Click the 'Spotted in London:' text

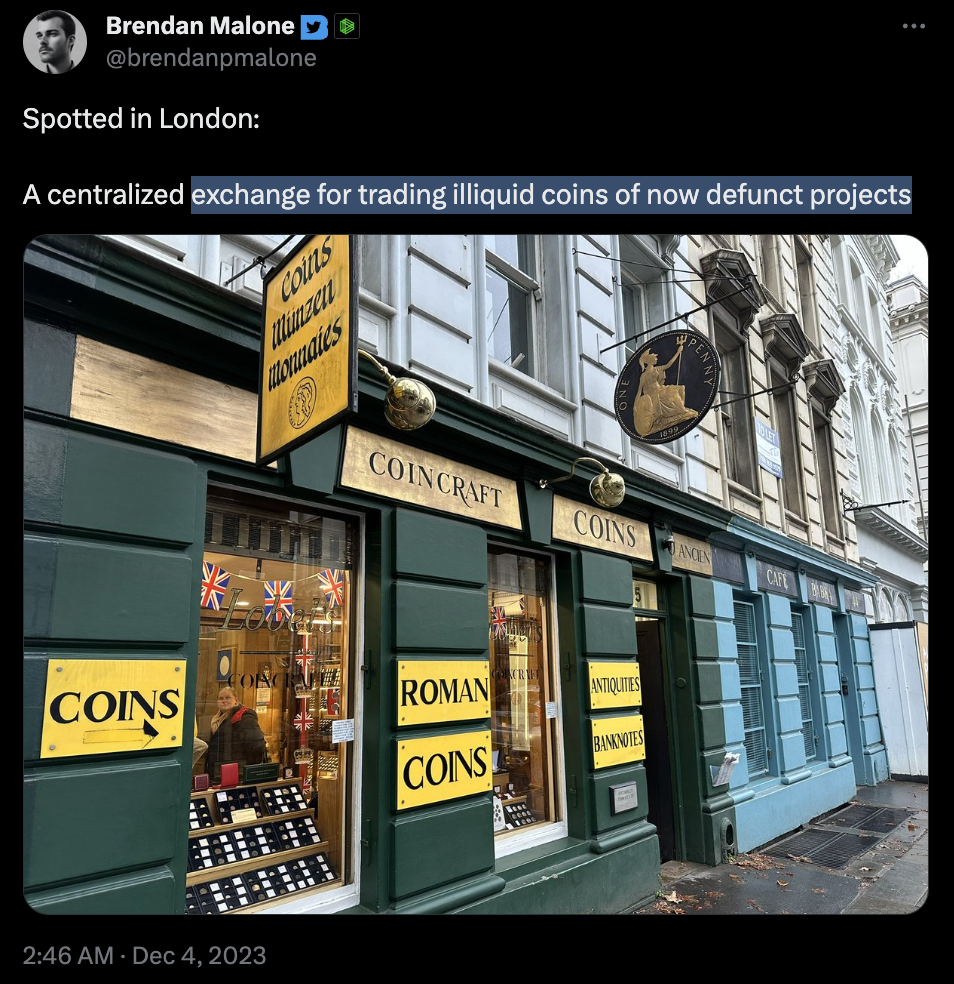point(141,119)
